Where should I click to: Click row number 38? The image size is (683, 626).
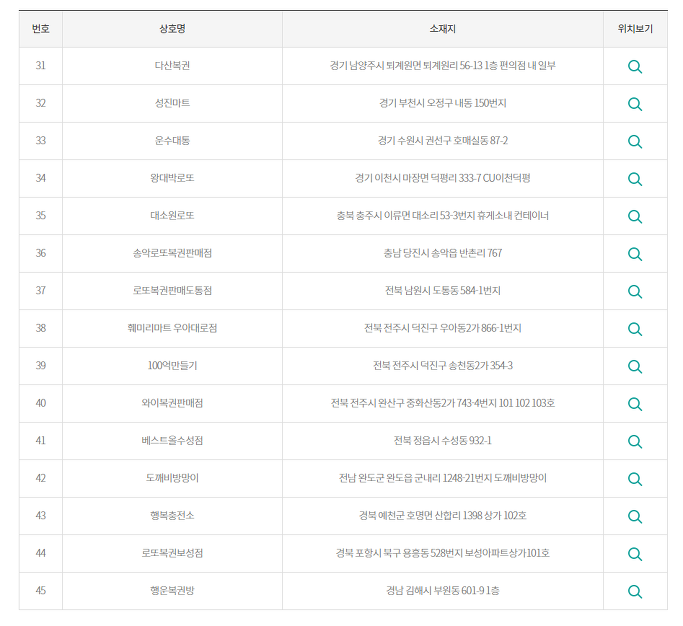(41, 328)
